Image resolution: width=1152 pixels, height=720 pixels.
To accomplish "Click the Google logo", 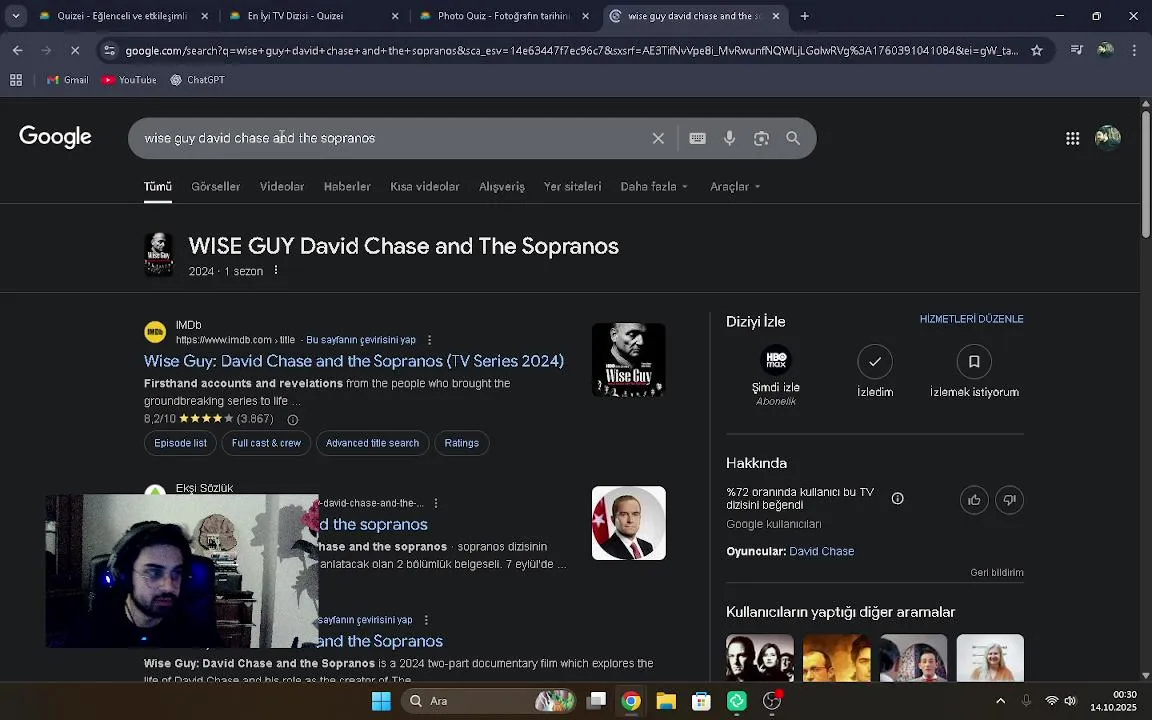I will click(55, 137).
